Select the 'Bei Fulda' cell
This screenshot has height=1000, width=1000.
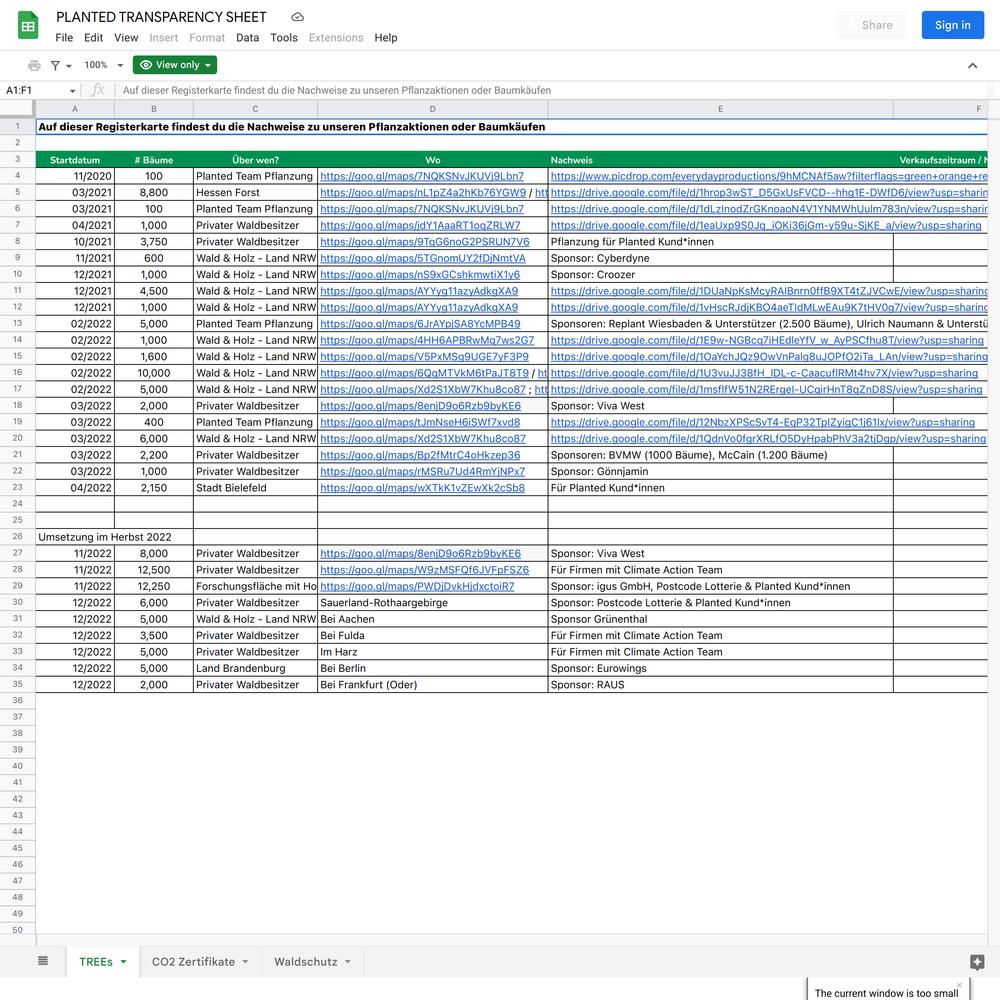coord(432,636)
